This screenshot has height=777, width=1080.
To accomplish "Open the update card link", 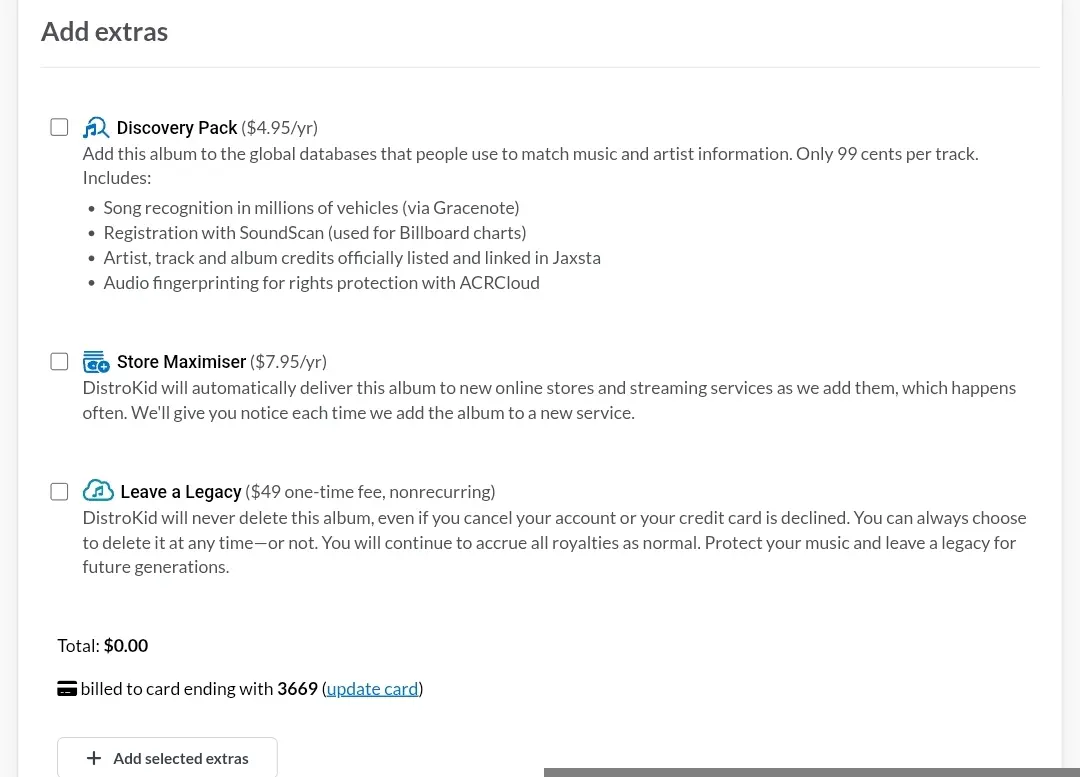I will coord(373,689).
